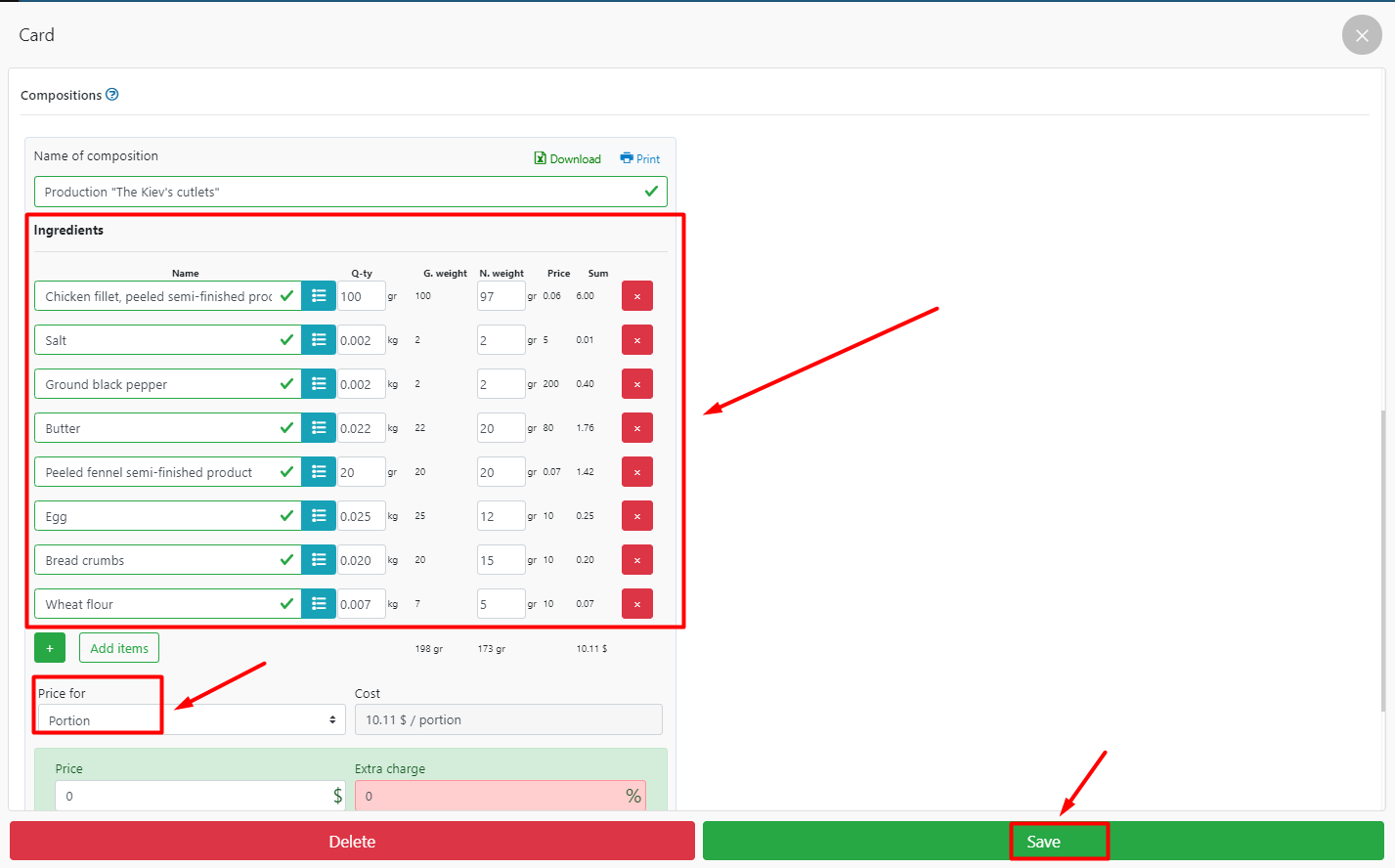Screen dimensions: 1395x868
Task: Open the item list for Chicken fillet
Action: coord(319,296)
